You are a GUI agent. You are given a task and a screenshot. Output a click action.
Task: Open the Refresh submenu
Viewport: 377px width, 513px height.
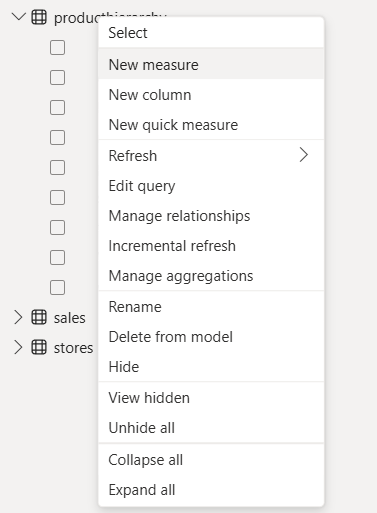tap(211, 155)
